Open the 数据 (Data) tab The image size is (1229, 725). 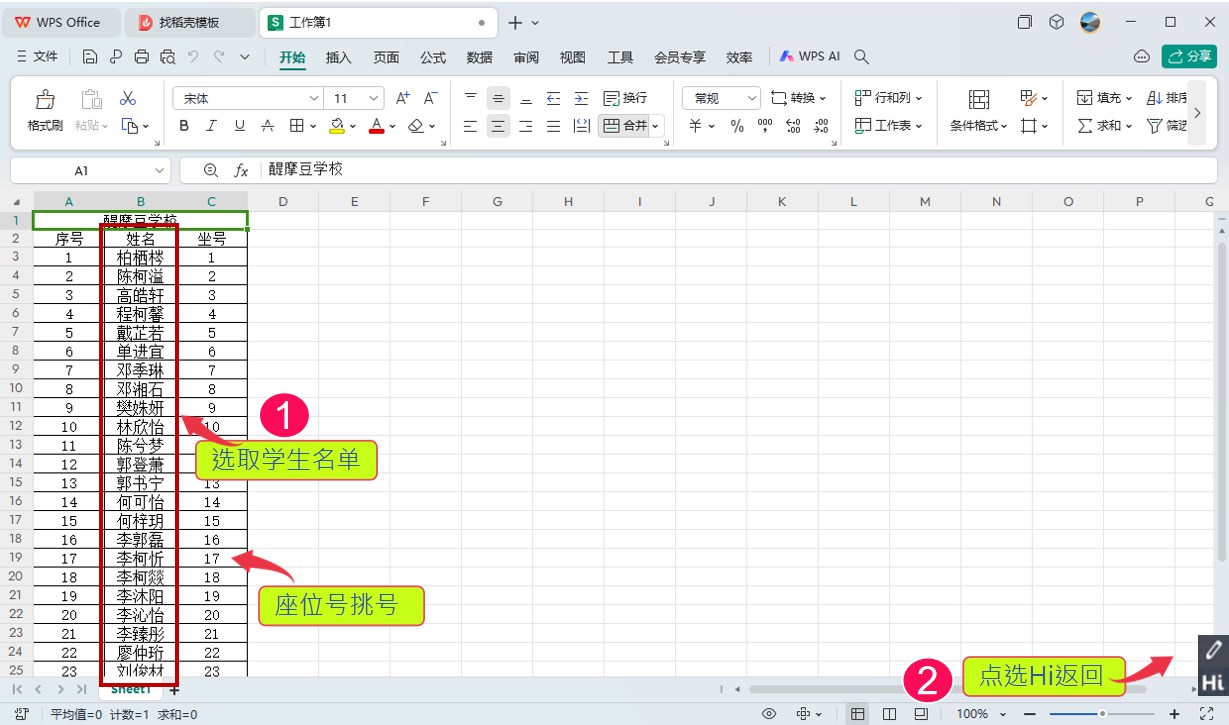(479, 58)
